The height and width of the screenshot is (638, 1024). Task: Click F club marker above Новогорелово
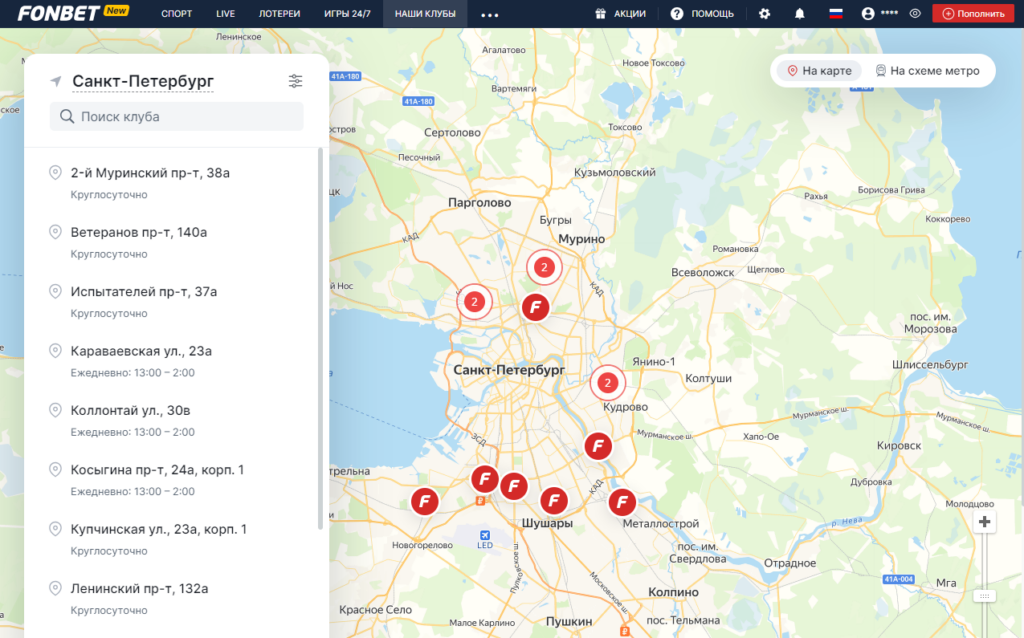(424, 502)
